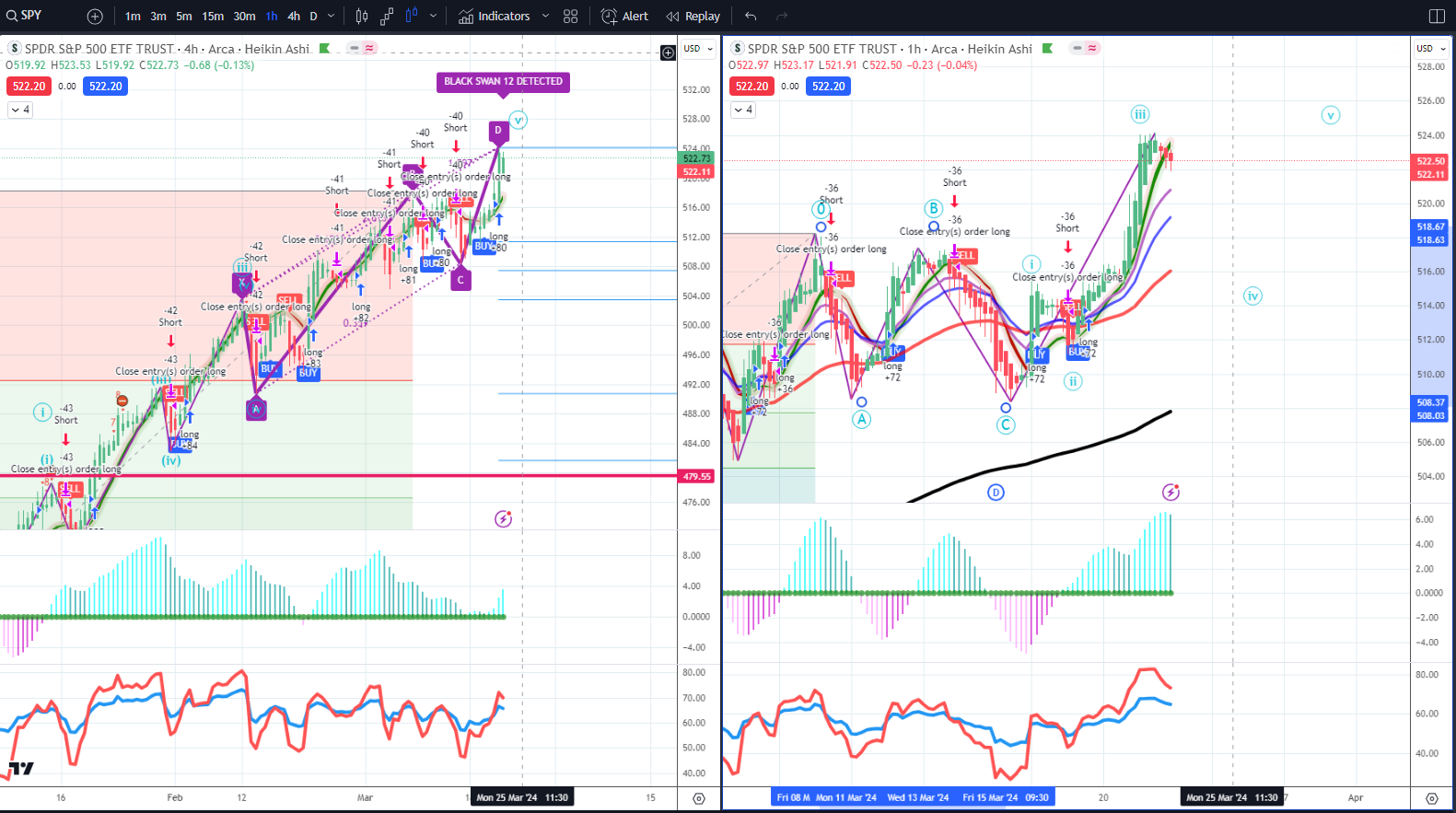Click the circled iii wave label on 1h chart
1456x813 pixels.
[1140, 114]
